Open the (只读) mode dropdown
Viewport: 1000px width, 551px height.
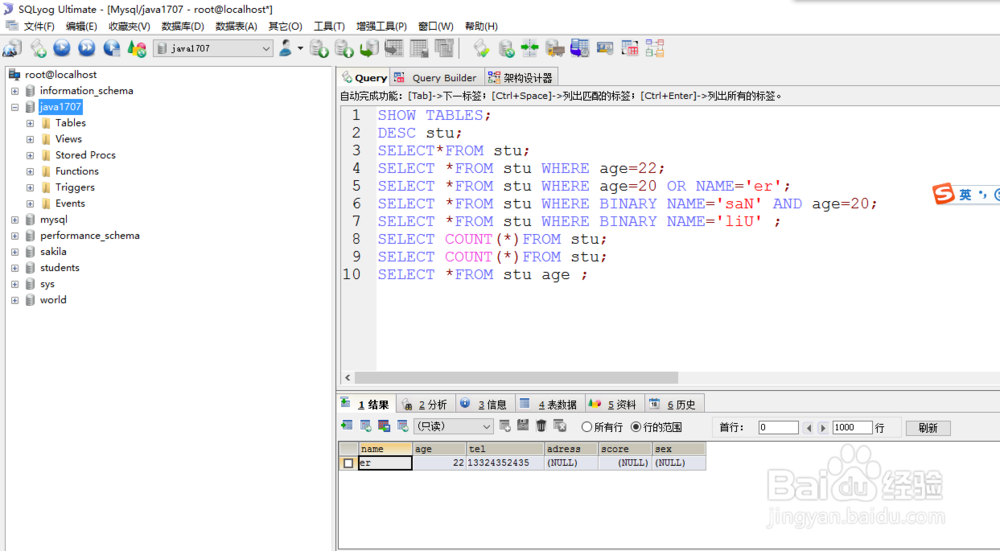(x=453, y=426)
